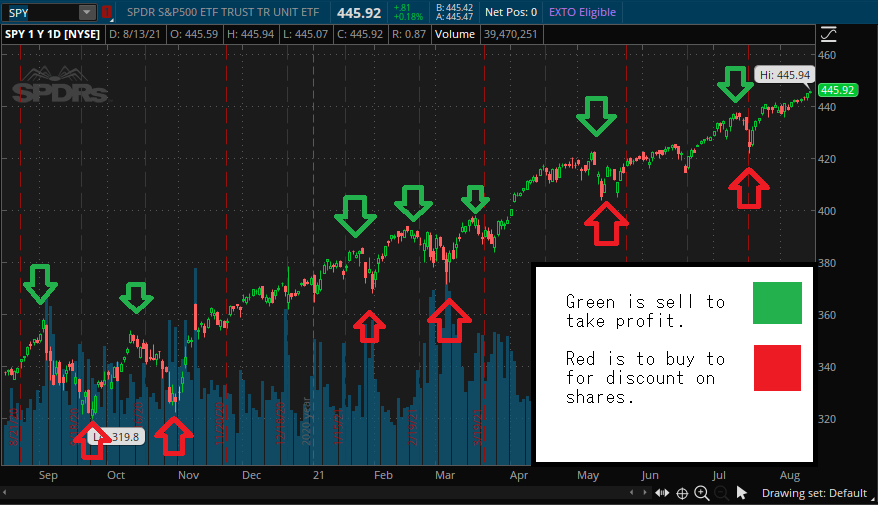Screen dimensions: 878x505
Task: Click the SPDR S&P500 ETF description text
Action: coord(223,12)
